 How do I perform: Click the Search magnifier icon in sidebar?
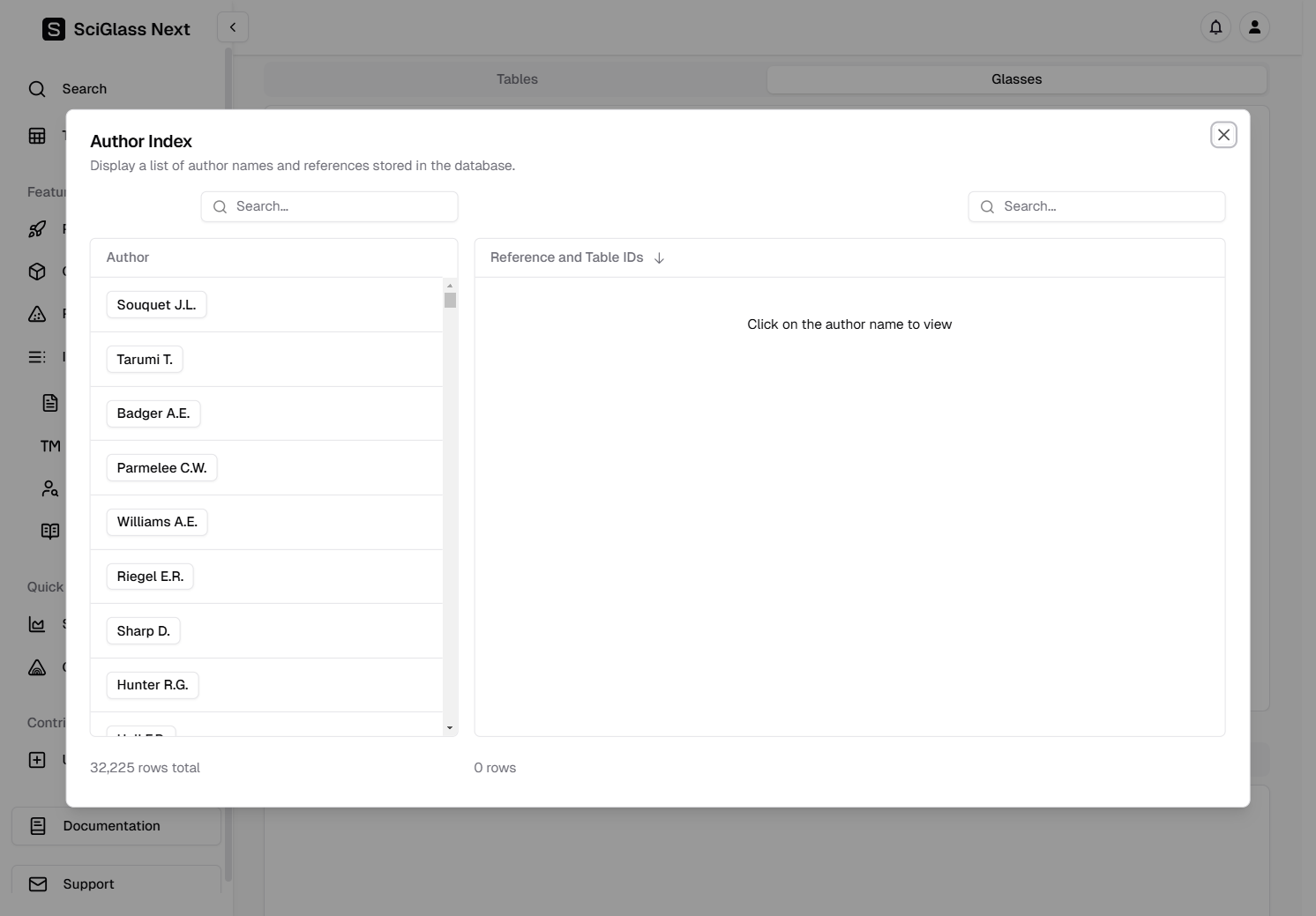[x=37, y=89]
